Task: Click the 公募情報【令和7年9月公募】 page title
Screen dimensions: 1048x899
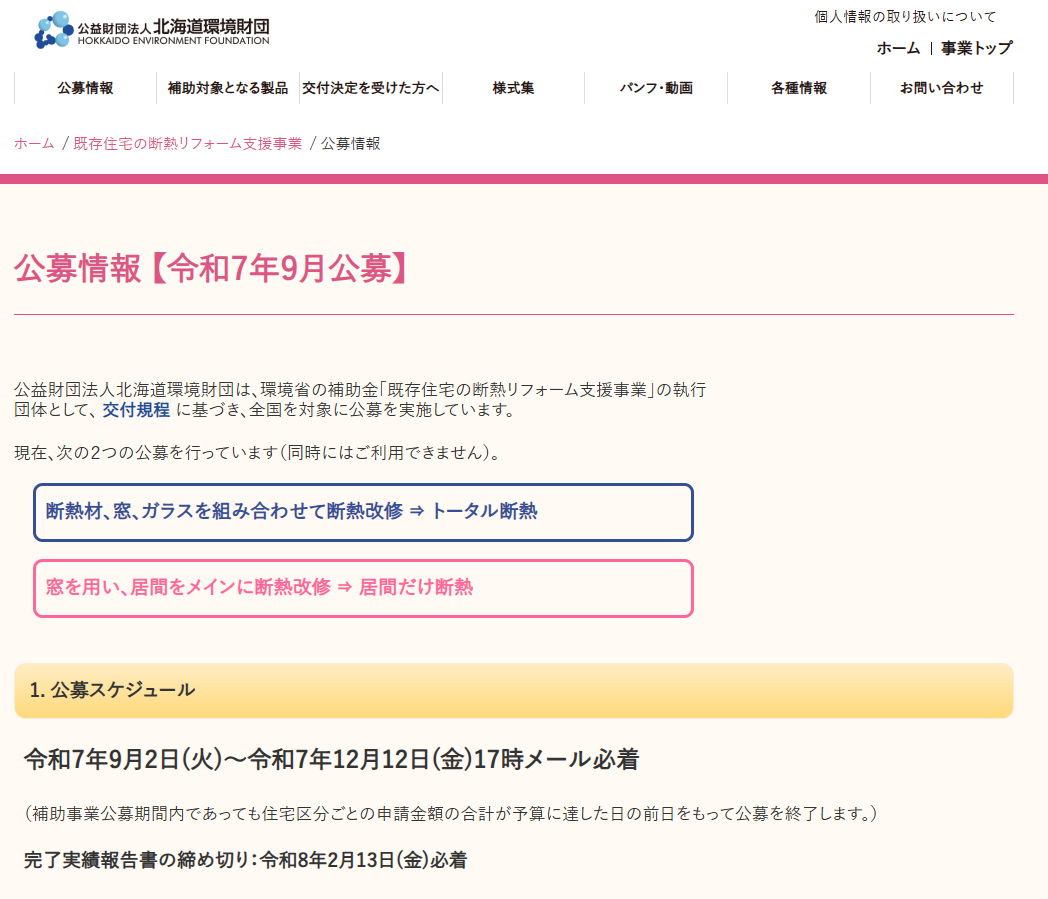Action: tap(211, 269)
